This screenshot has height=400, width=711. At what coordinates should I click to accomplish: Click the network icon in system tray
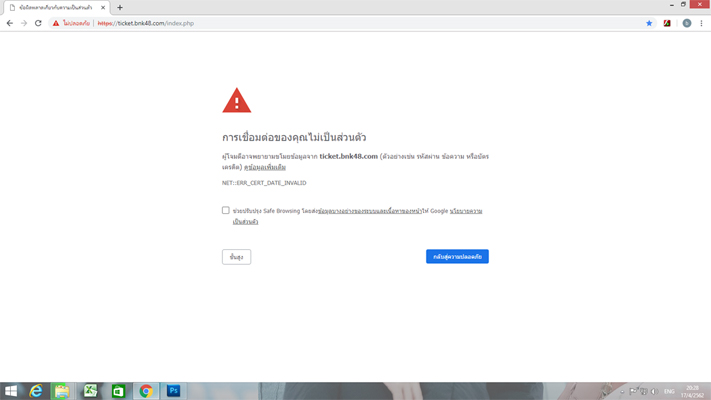(643, 391)
